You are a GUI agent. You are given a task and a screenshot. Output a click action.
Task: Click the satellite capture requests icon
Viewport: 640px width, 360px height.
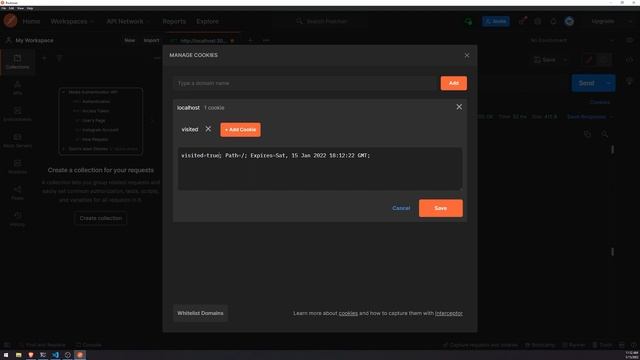522,20
